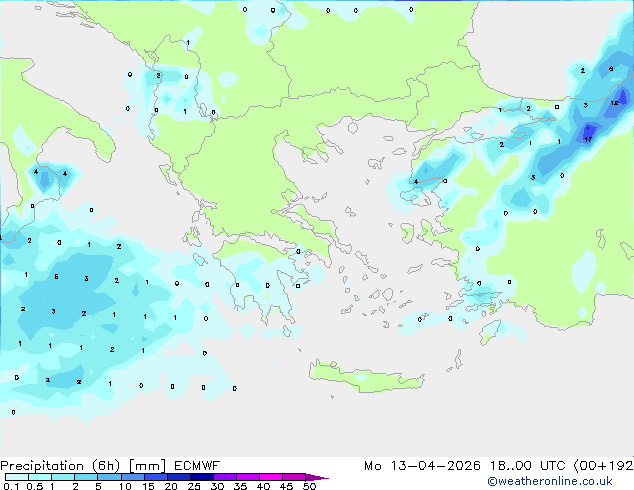Click the '17' precipitation value on the map
634x490 pixels.
pos(588,139)
